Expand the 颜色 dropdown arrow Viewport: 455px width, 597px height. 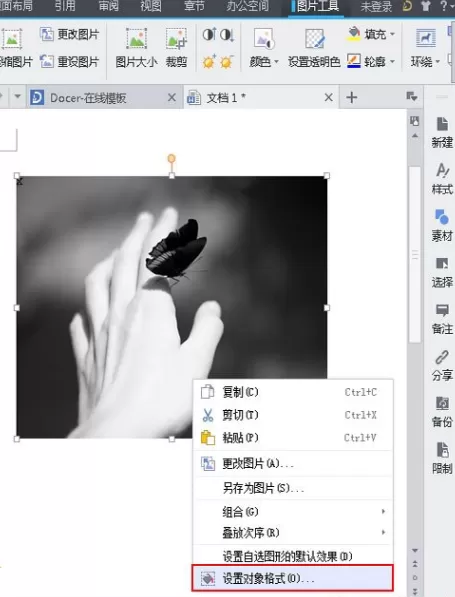[x=276, y=62]
